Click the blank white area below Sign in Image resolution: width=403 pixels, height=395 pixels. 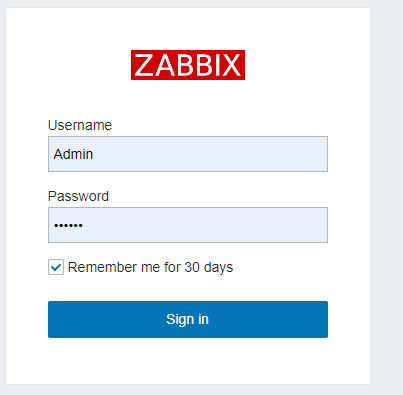pyautogui.click(x=188, y=361)
